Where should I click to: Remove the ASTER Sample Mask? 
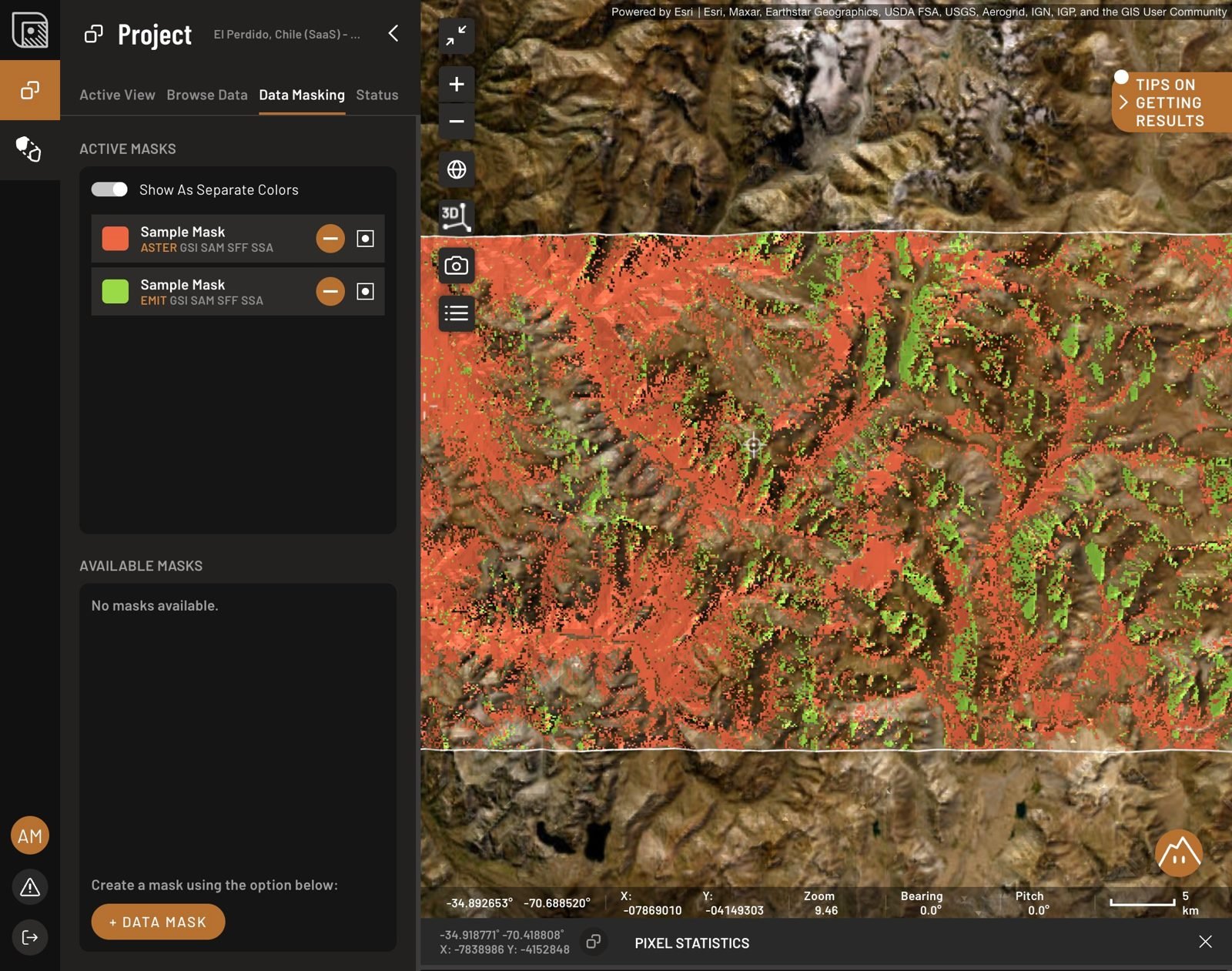pyautogui.click(x=330, y=239)
